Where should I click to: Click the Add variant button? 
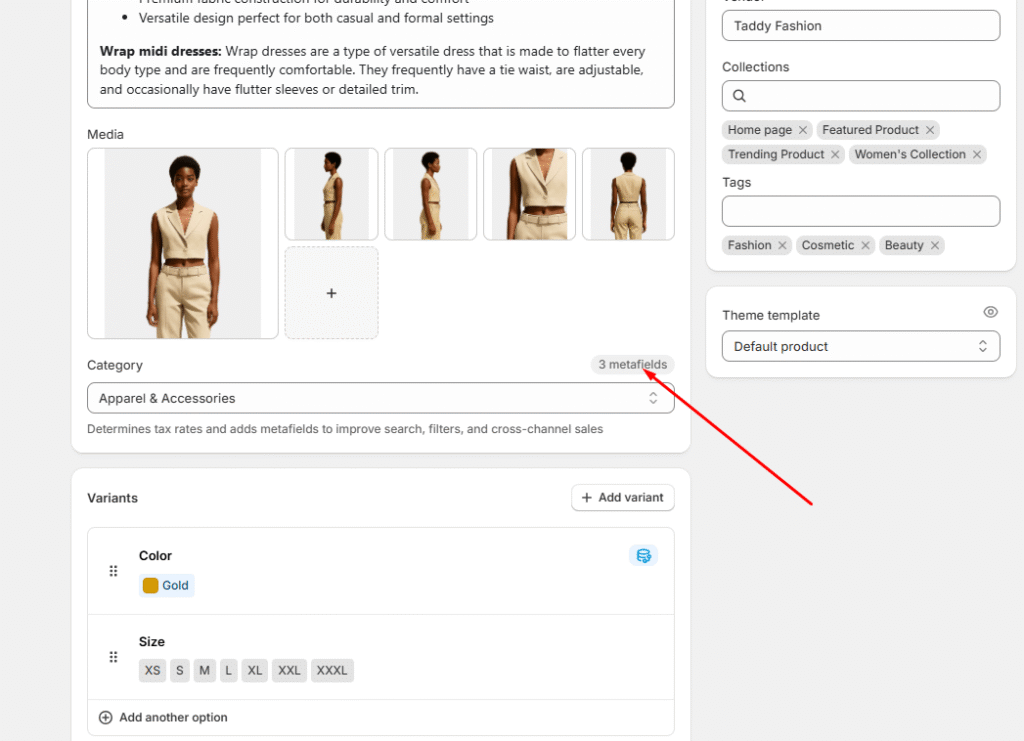(622, 497)
